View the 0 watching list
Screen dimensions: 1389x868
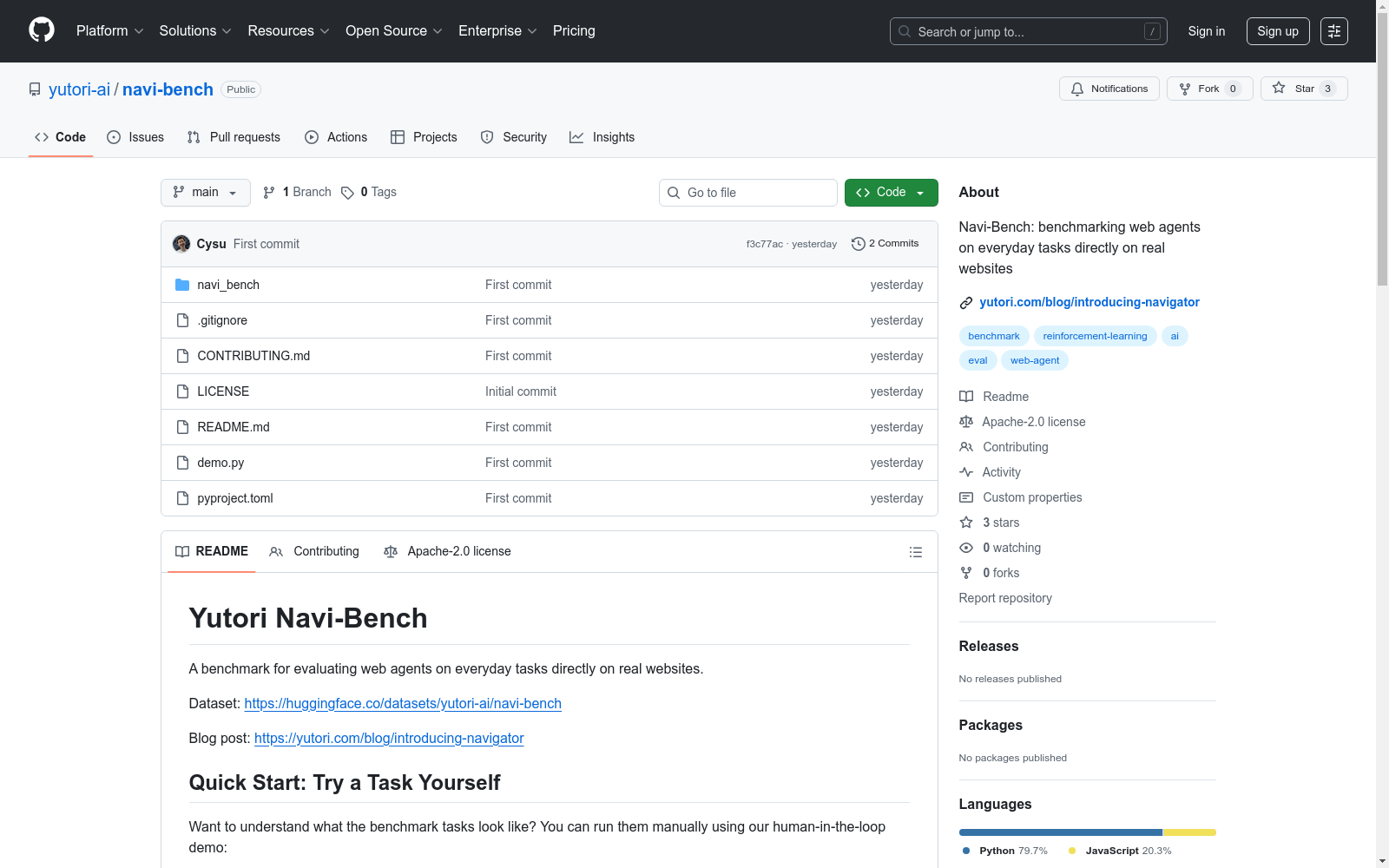point(1000,548)
